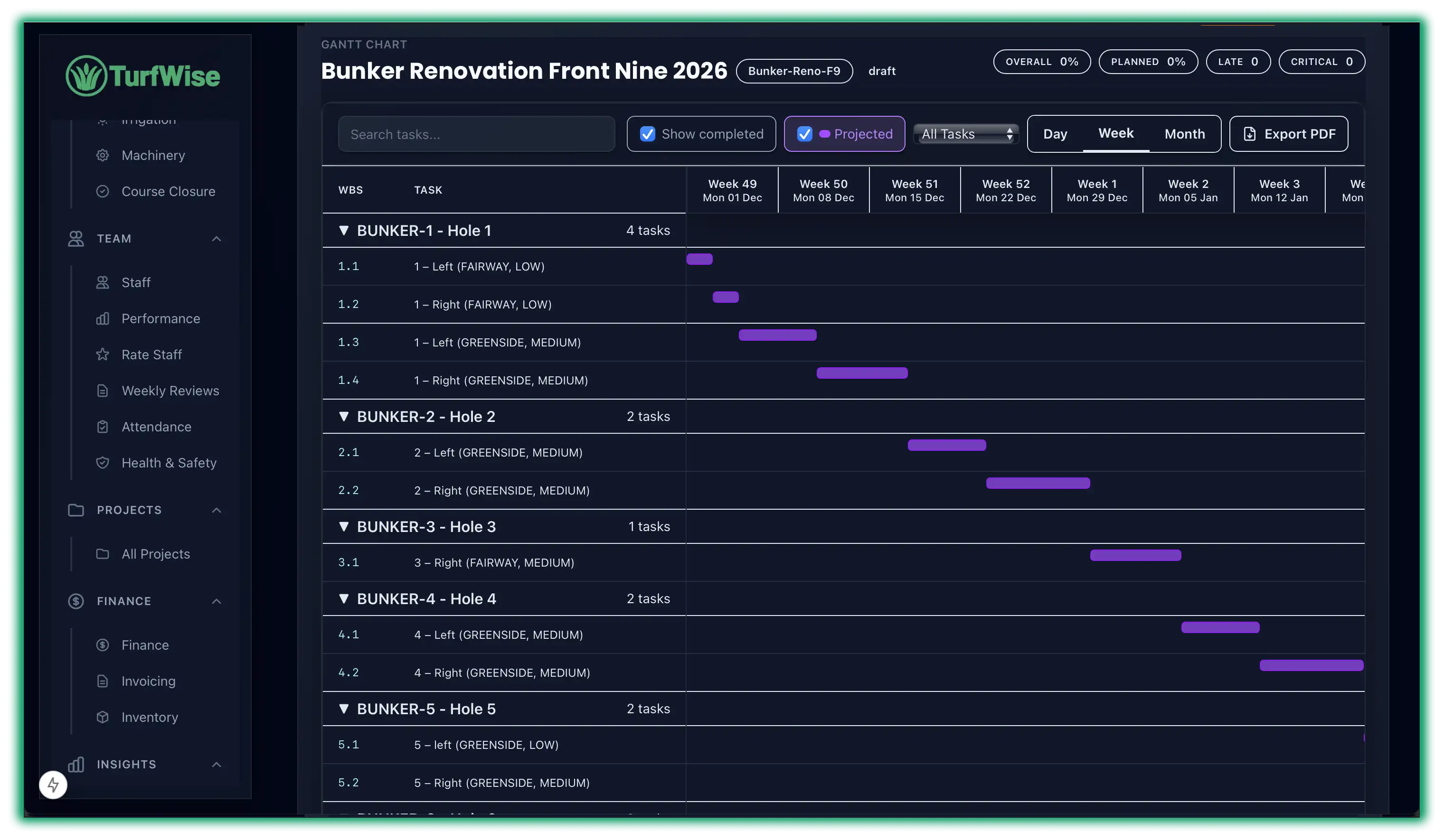Click the lightning bolt quick-action icon
The image size is (1444, 840).
click(x=53, y=785)
